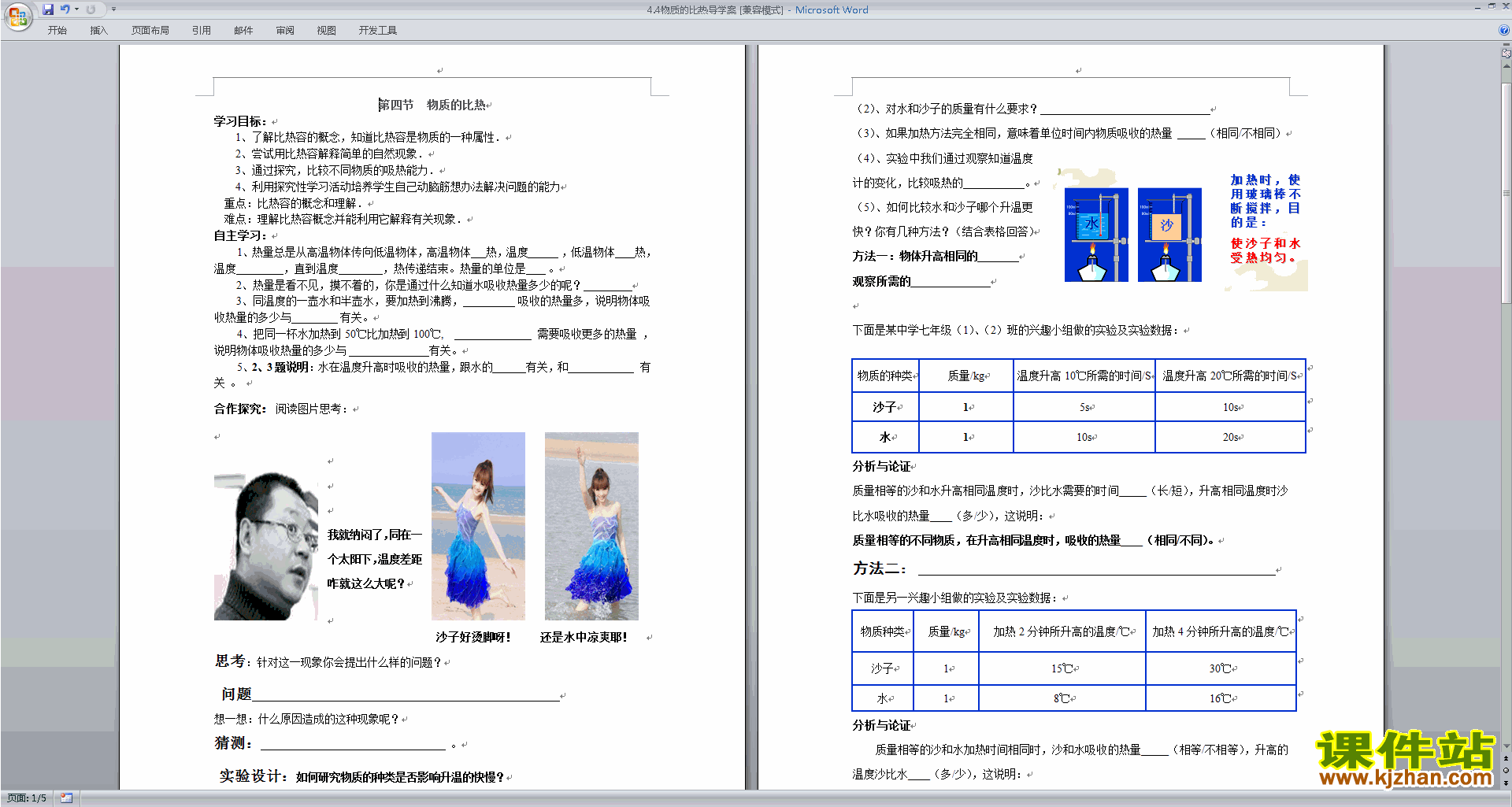Image resolution: width=1512 pixels, height=807 pixels.
Task: Click the blue text 加热时,使用玻璃棒不断搅拌
Action: click(1266, 201)
